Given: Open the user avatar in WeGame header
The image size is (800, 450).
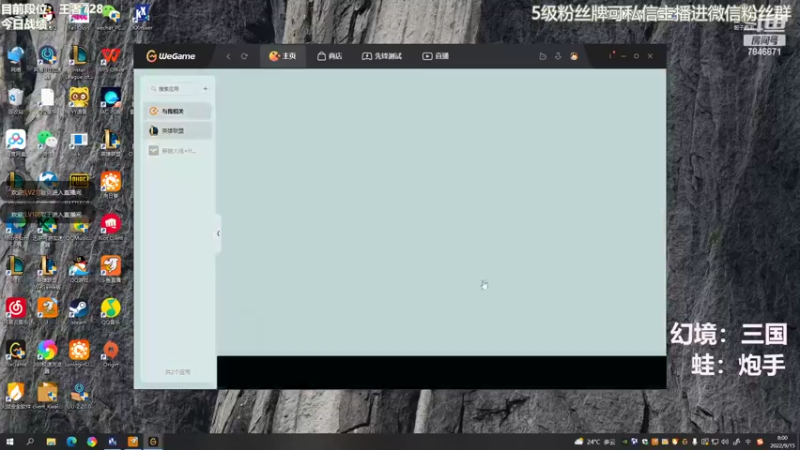Looking at the screenshot, I should pyautogui.click(x=574, y=56).
